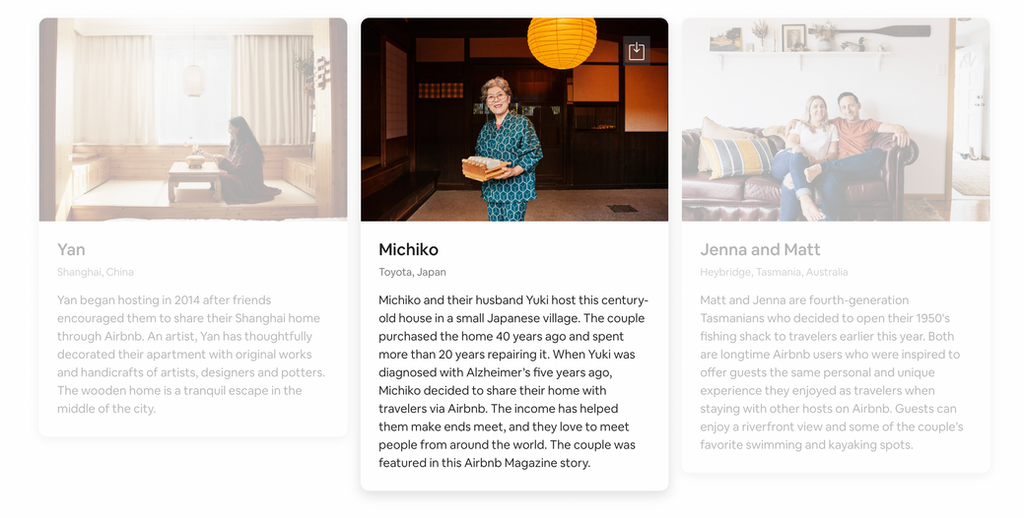This screenshot has height=518, width=1024.
Task: Click Matt and Jenna's fishing shack description
Action: [831, 372]
